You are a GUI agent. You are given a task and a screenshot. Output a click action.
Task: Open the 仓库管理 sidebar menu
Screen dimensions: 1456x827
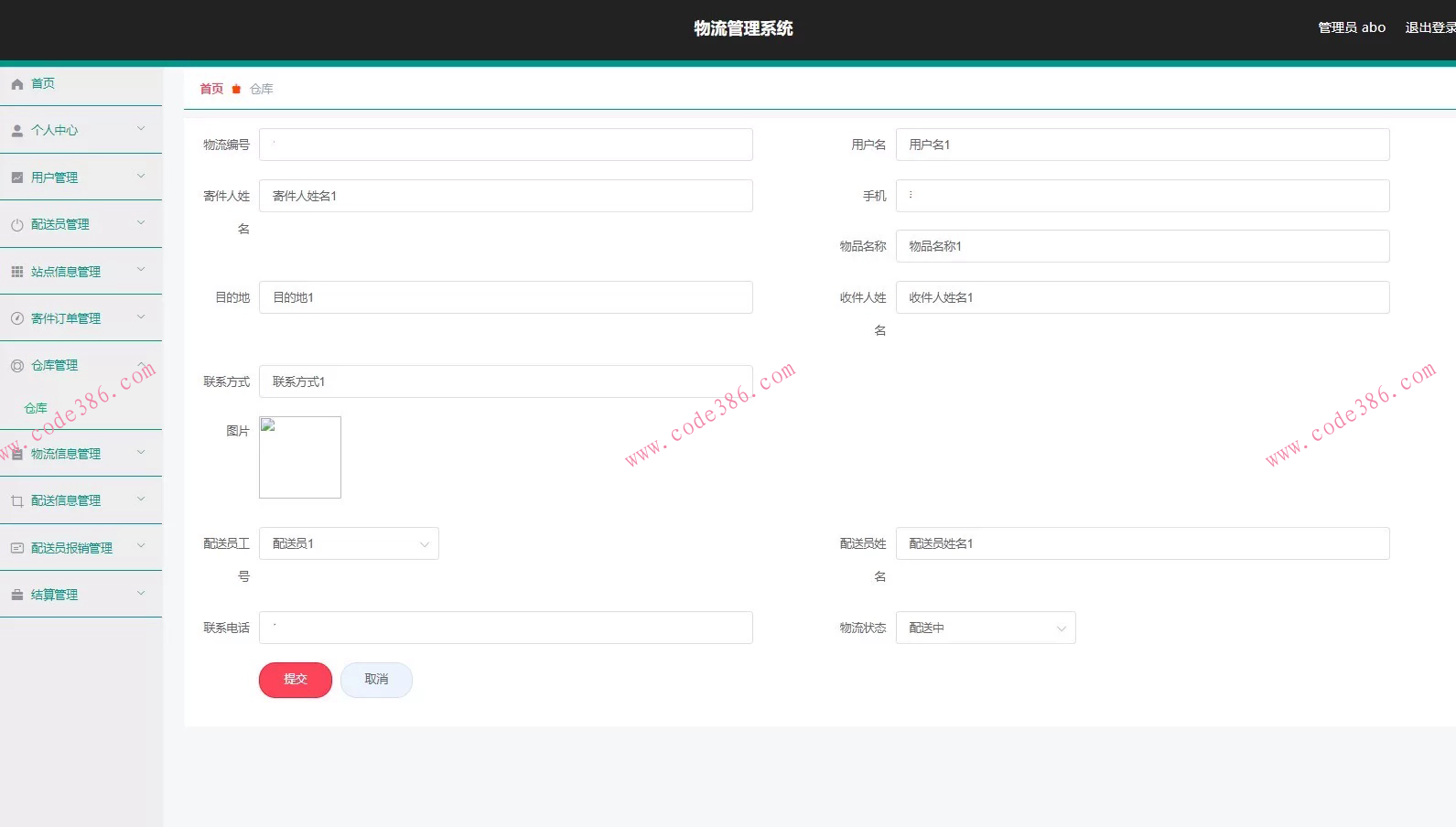(81, 365)
